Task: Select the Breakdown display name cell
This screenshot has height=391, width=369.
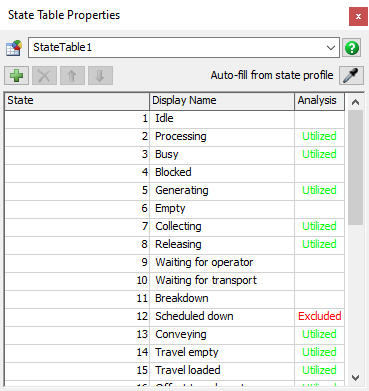Action: tap(222, 298)
